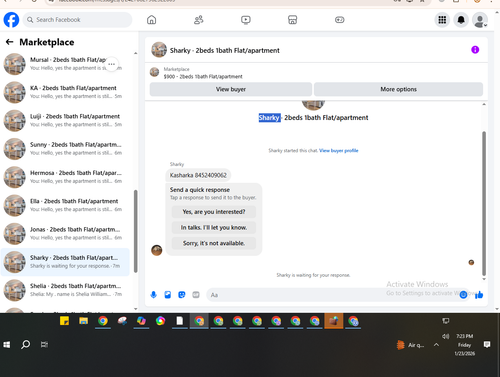Open the Facebook menu grid icon
500x377 pixels.
tap(442, 20)
